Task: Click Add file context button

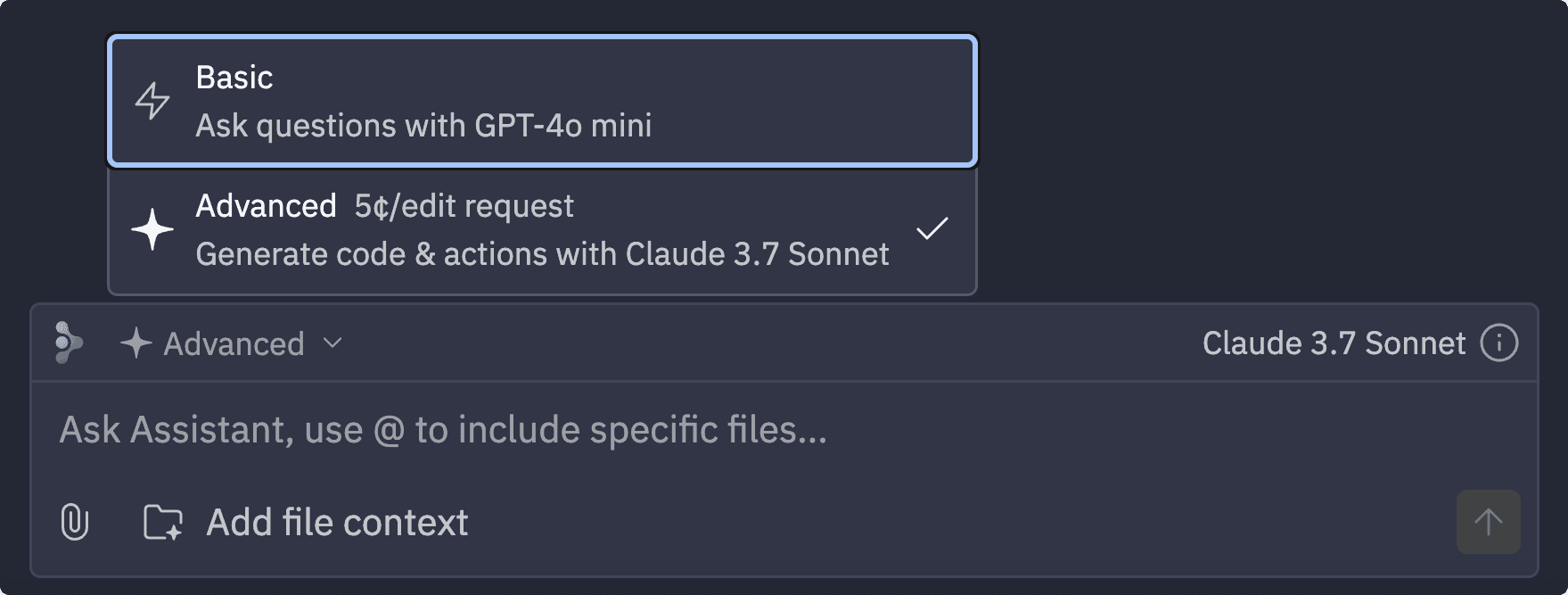Action: (x=306, y=522)
